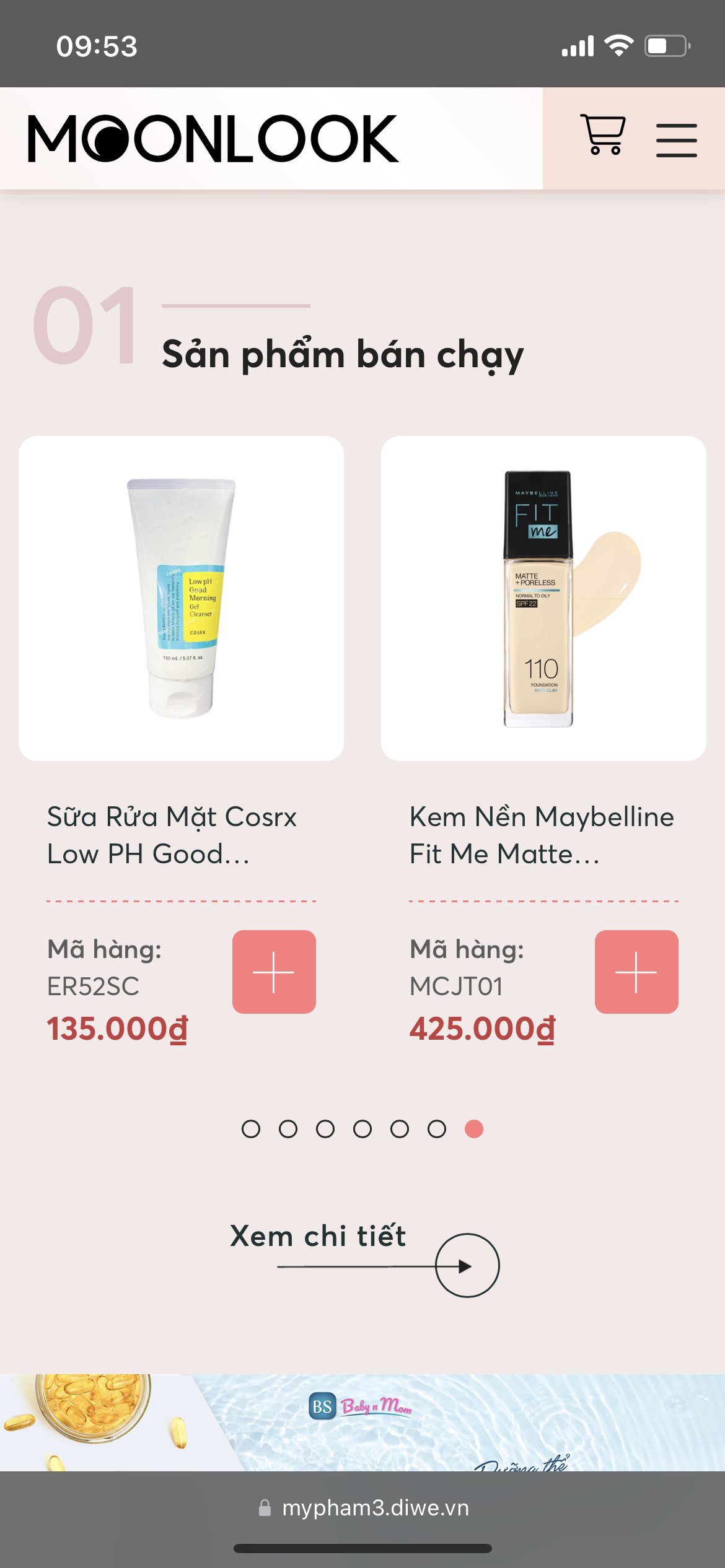Select the third carousel dot
Screen dimensions: 725x1568
tap(325, 1129)
